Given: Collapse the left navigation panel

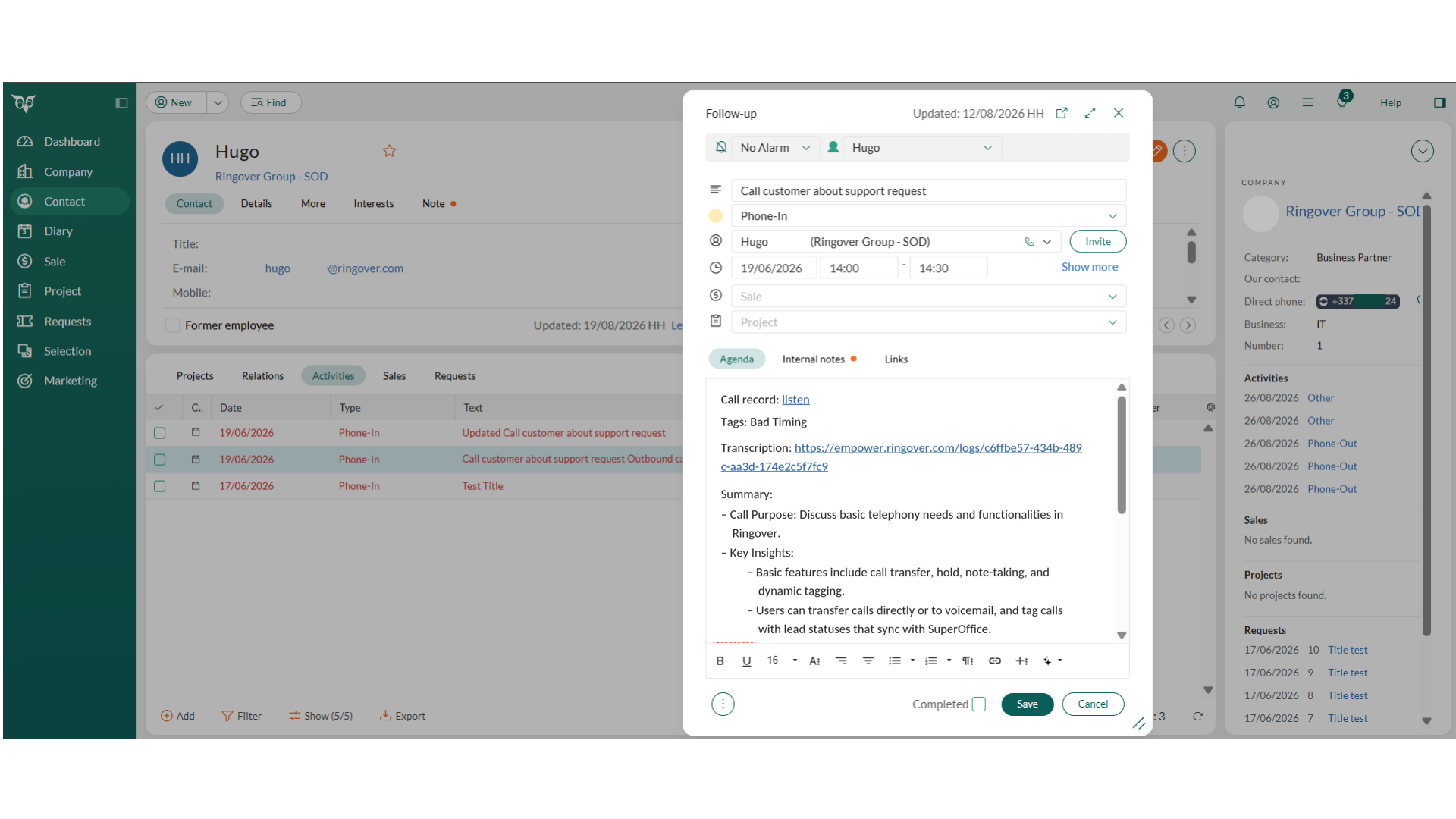Looking at the screenshot, I should pyautogui.click(x=121, y=103).
